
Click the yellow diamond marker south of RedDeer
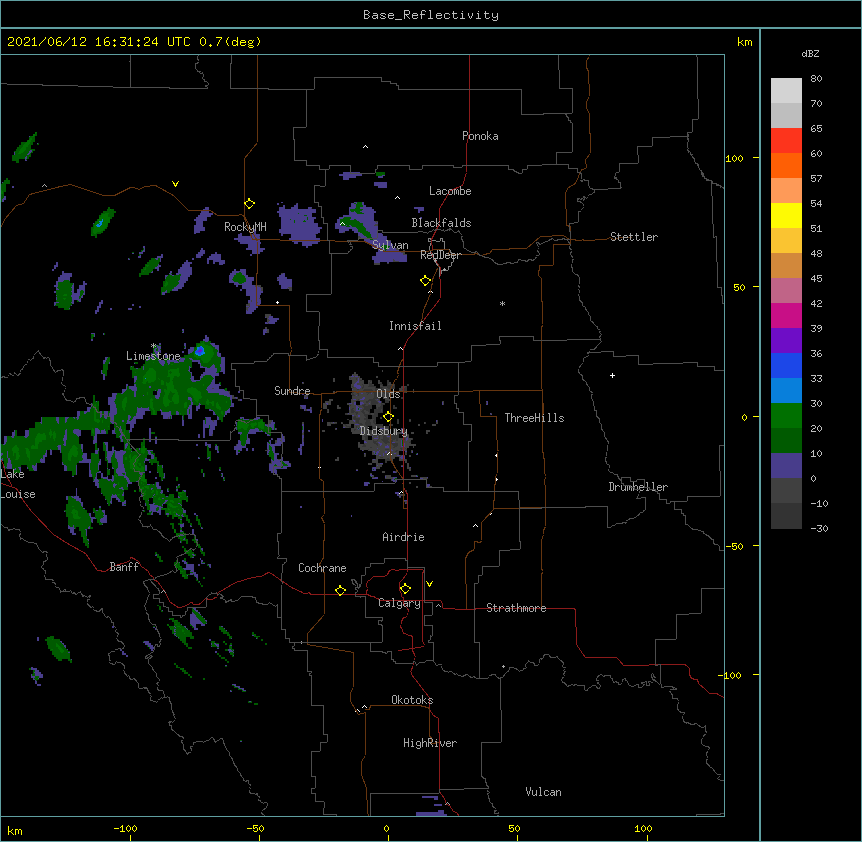click(x=425, y=281)
